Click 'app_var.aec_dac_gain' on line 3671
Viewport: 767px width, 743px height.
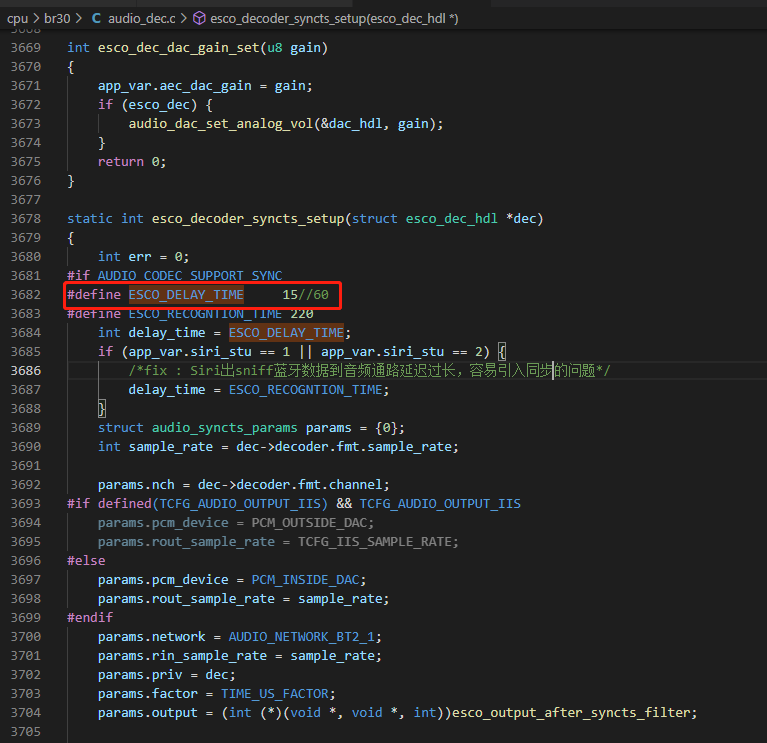[175, 86]
